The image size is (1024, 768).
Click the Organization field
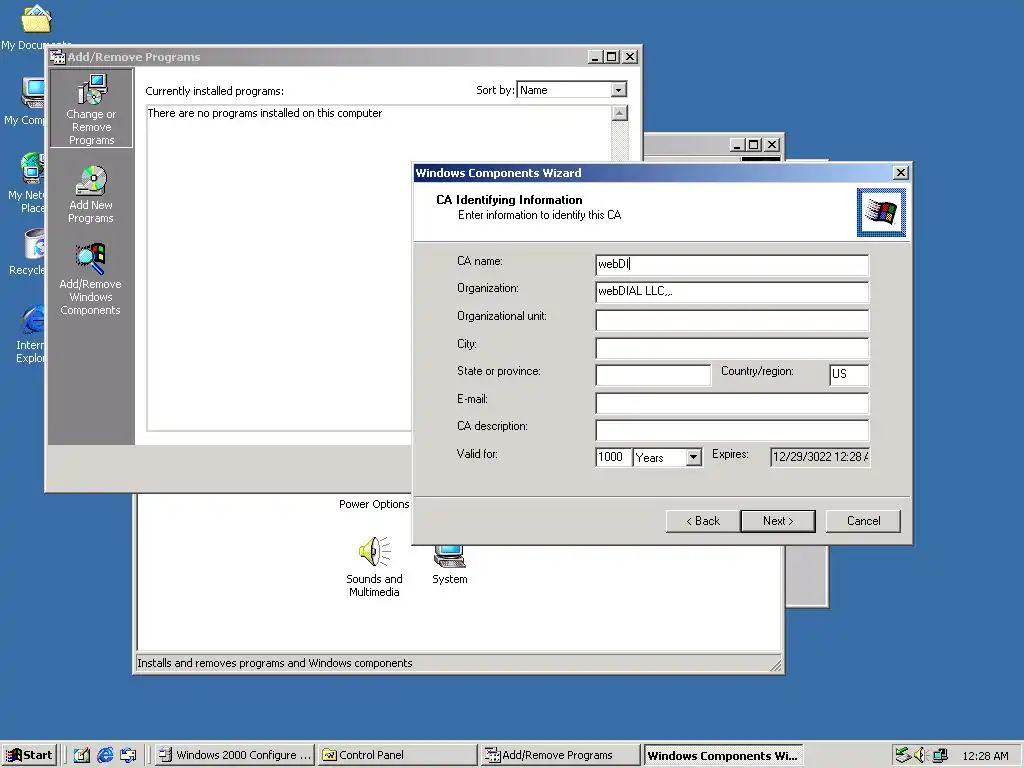tap(732, 291)
